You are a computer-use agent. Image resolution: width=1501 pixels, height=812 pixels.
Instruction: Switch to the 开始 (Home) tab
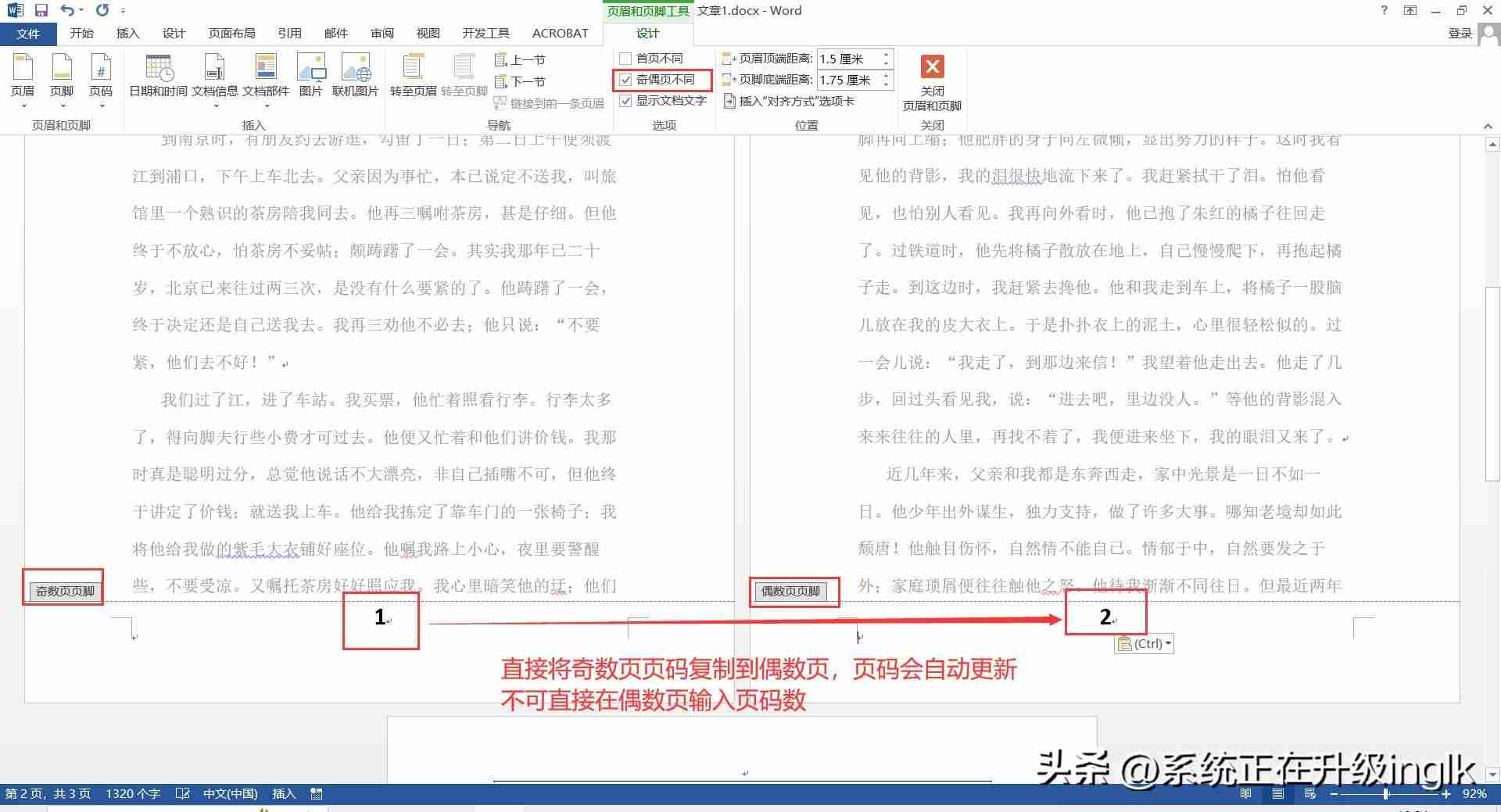pos(81,34)
